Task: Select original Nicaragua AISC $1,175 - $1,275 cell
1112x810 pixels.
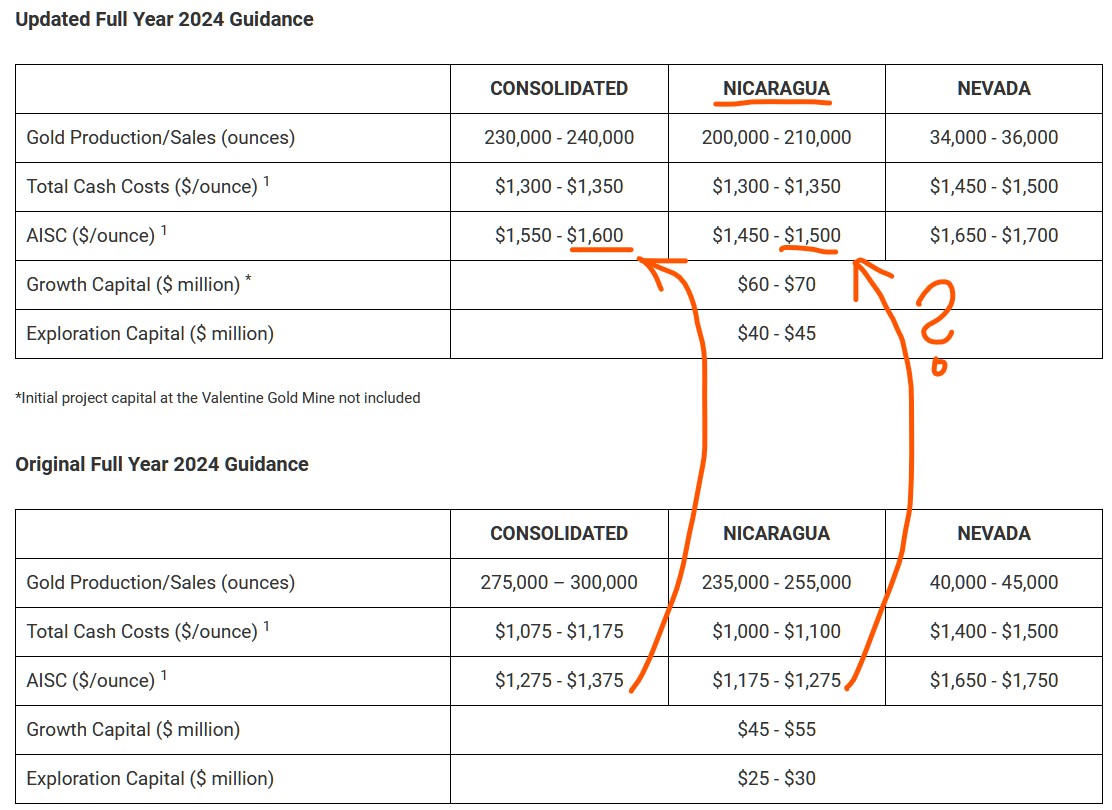Action: pos(776,681)
